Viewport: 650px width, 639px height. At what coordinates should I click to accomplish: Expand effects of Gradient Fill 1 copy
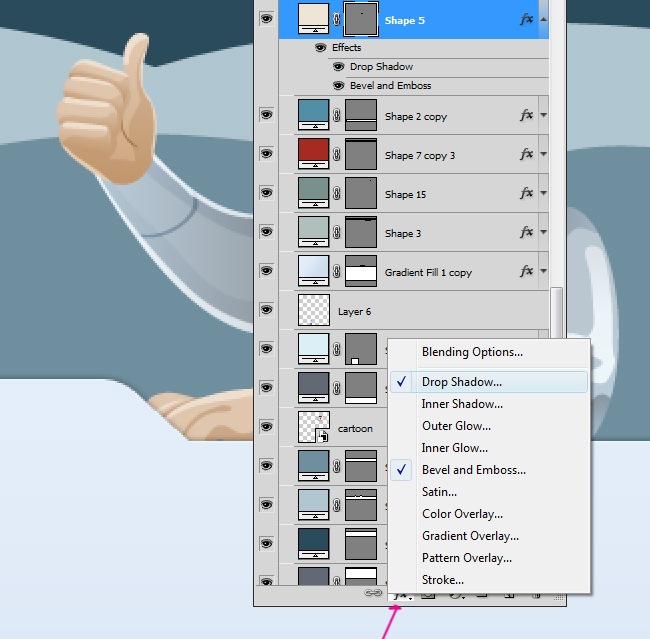click(x=543, y=272)
